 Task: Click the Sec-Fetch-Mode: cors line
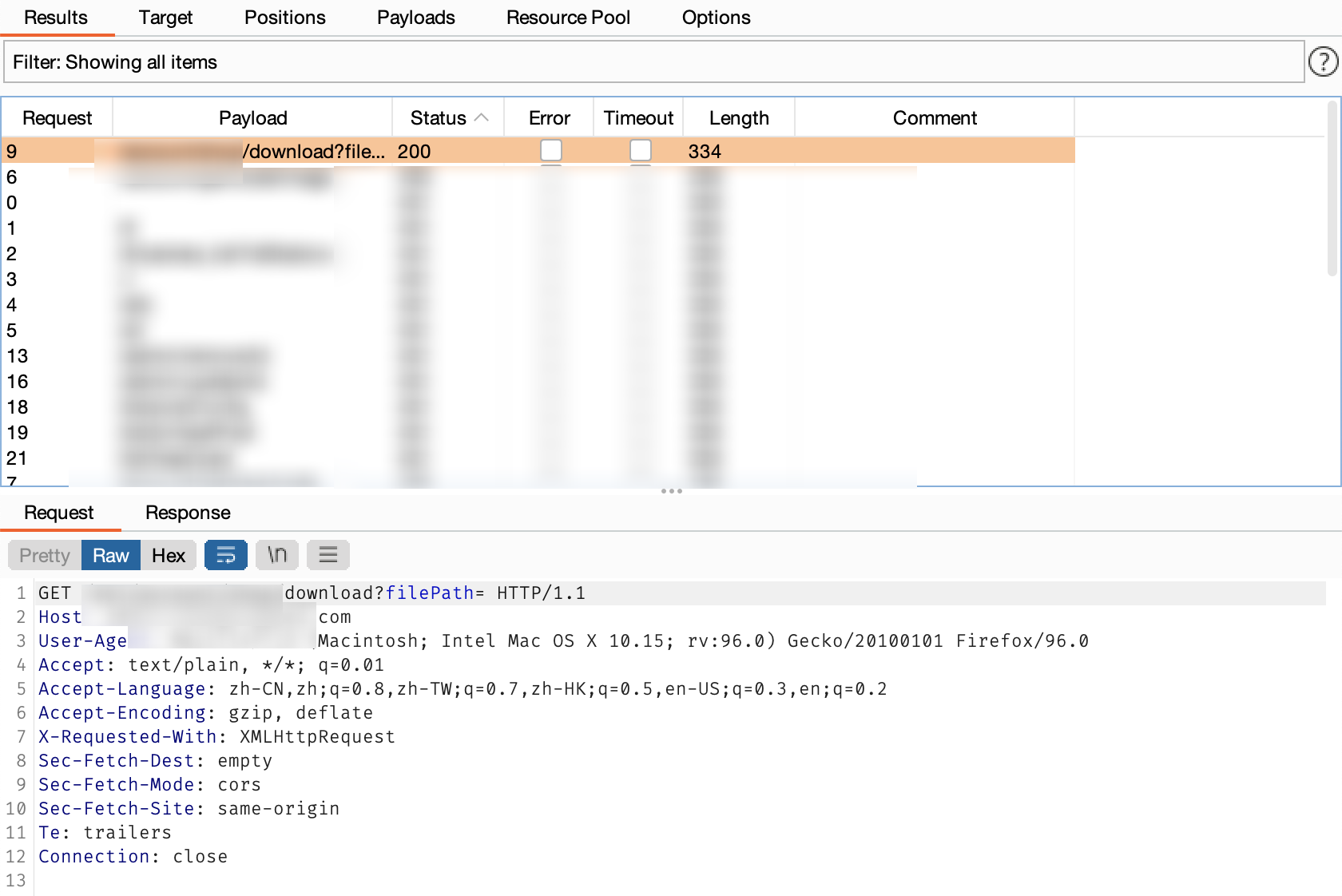149,785
